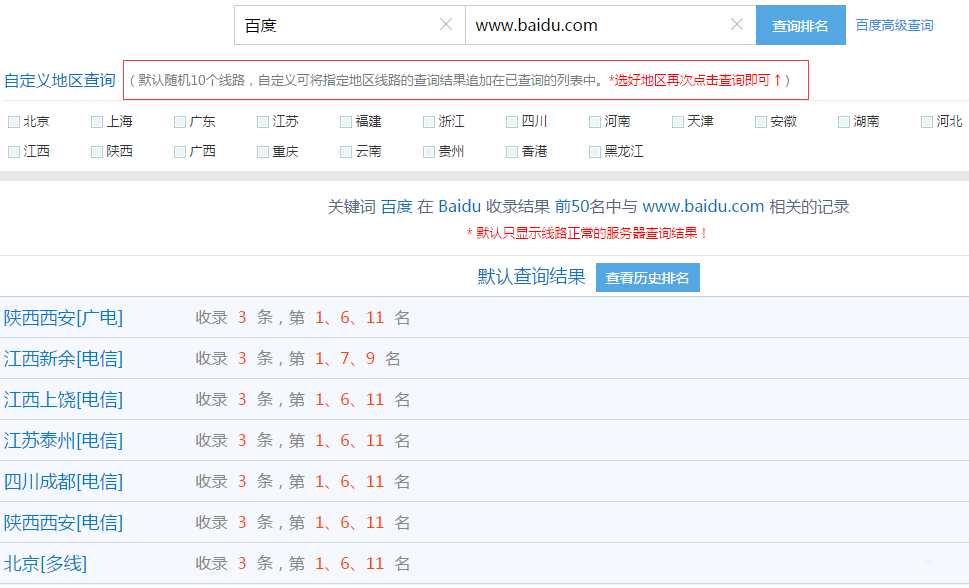Enable the 浙江 province checkbox

coord(427,120)
